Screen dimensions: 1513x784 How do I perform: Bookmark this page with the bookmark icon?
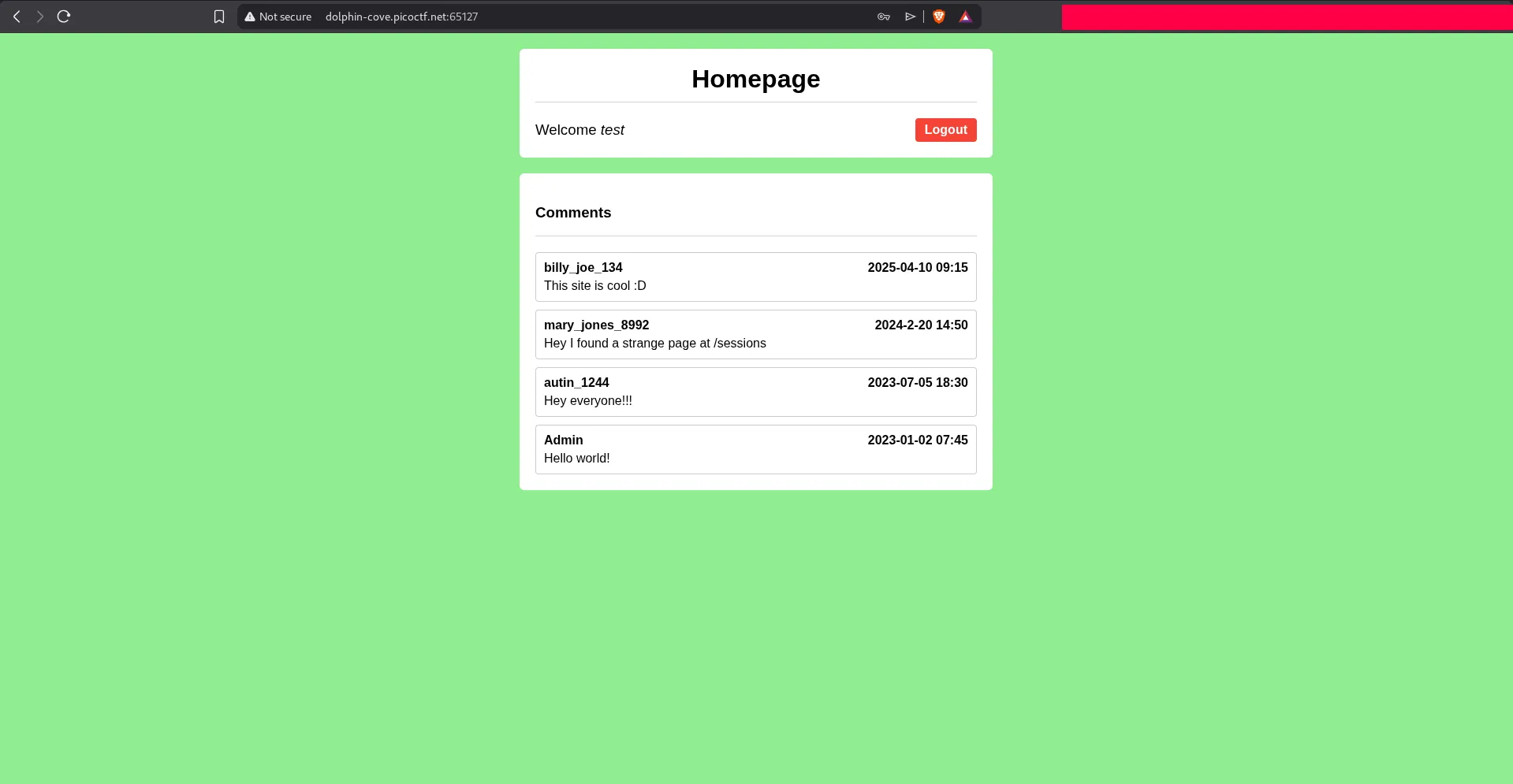click(219, 17)
